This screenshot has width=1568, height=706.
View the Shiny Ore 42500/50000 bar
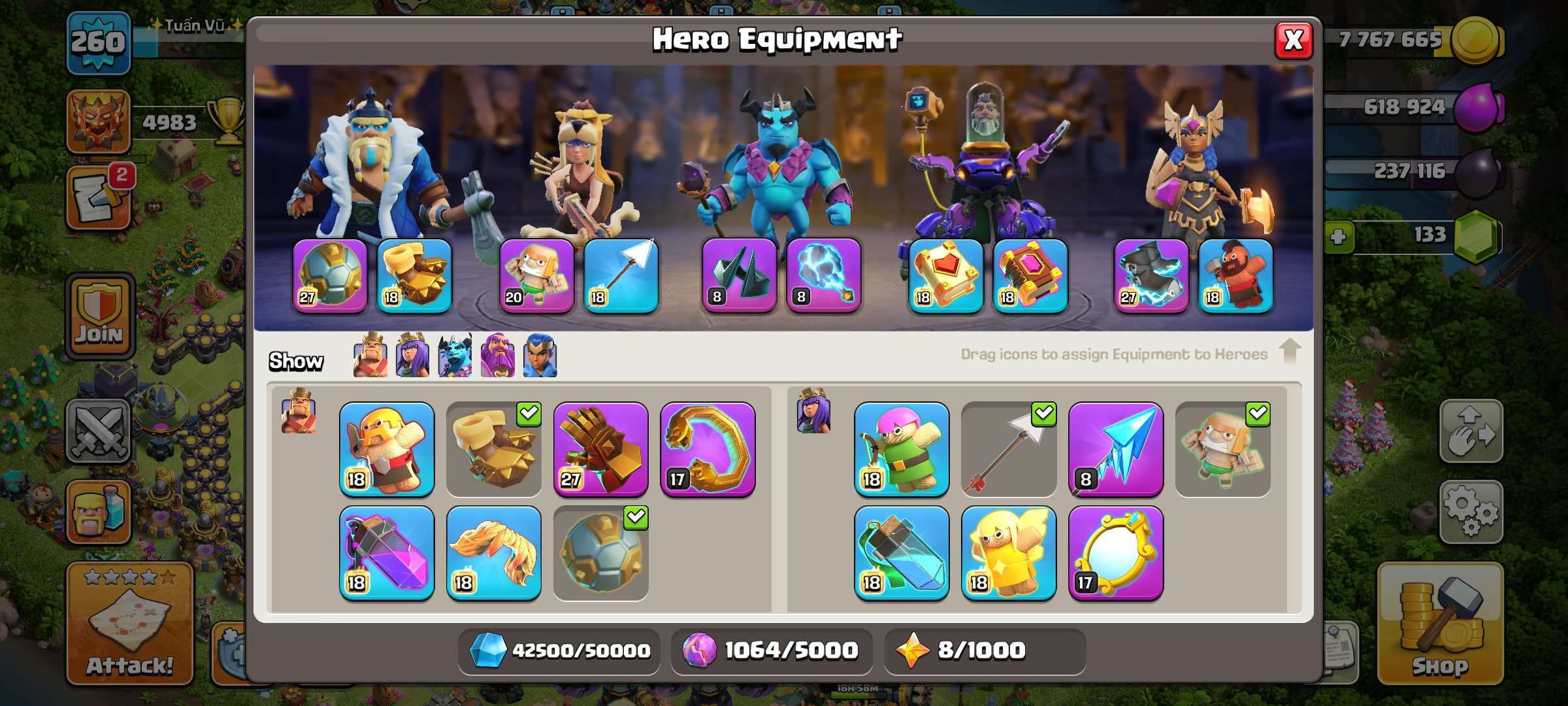(x=559, y=651)
